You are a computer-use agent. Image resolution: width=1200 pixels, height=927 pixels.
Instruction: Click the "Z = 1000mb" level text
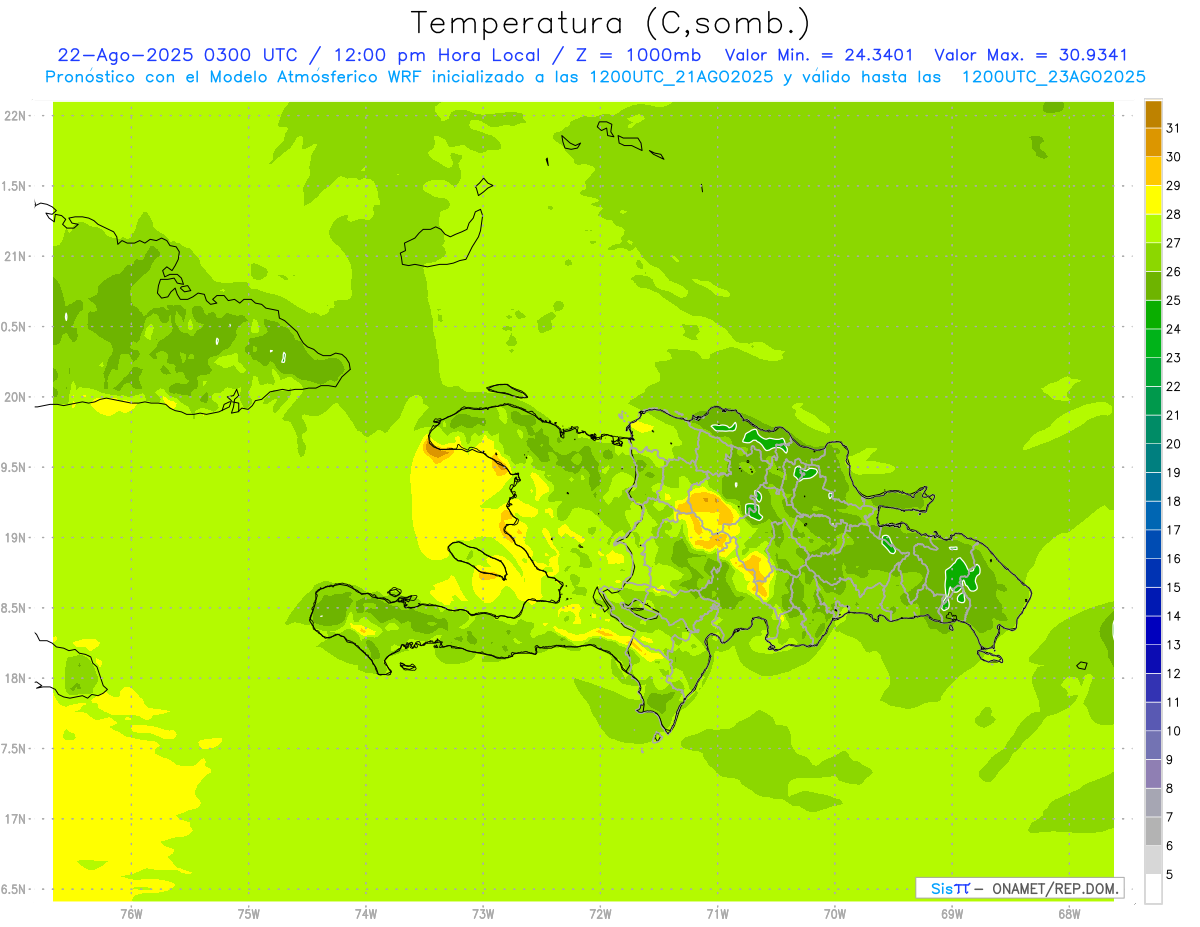[x=640, y=56]
